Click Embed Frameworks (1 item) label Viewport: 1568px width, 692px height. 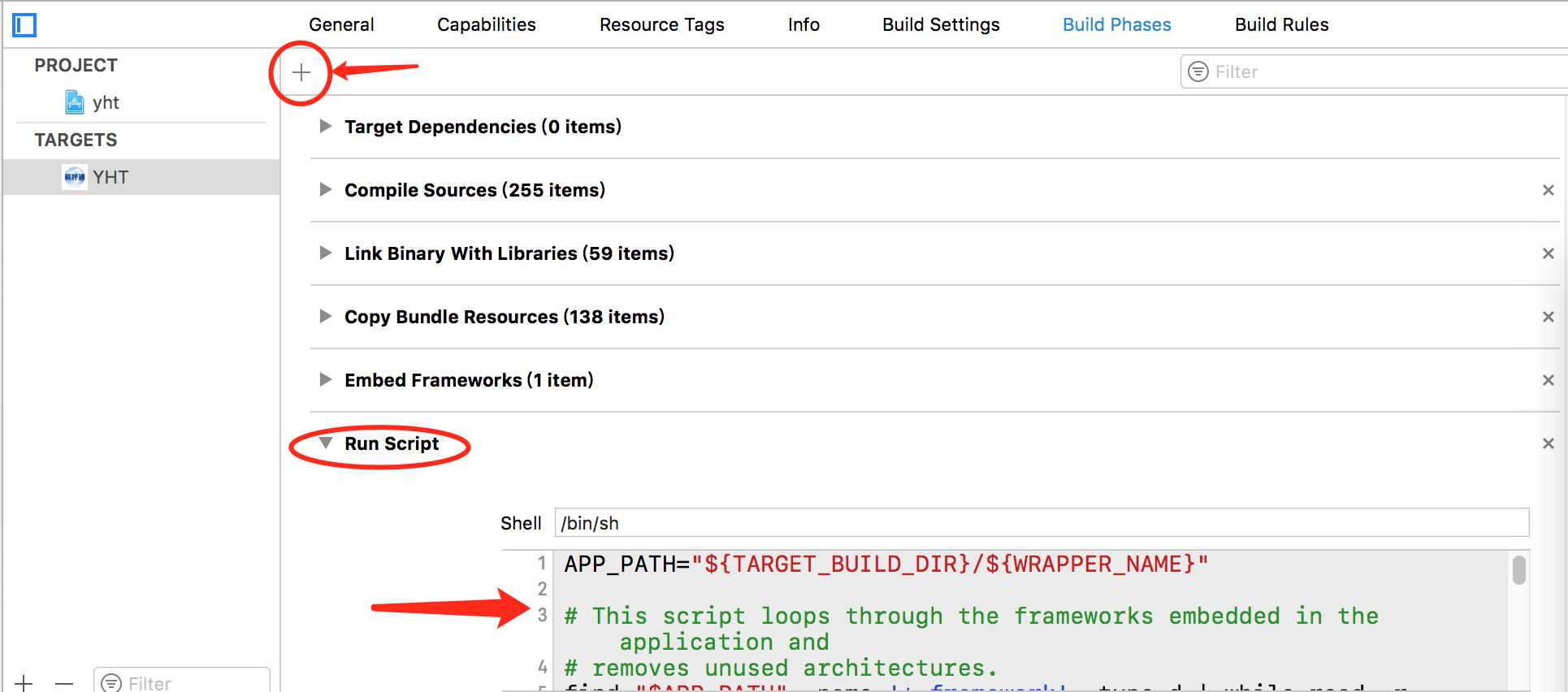coord(469,380)
